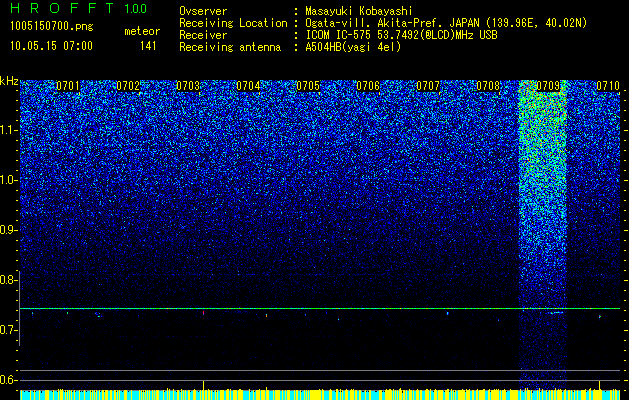Screen dimensions: 629x400
Task: Click the 0.6 frequency axis label
Action: pos(7,380)
